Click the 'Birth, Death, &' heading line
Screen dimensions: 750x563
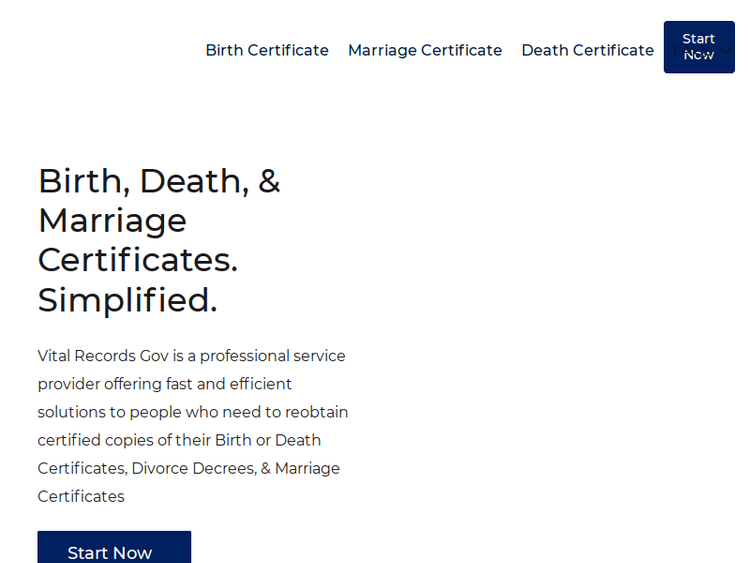(159, 181)
